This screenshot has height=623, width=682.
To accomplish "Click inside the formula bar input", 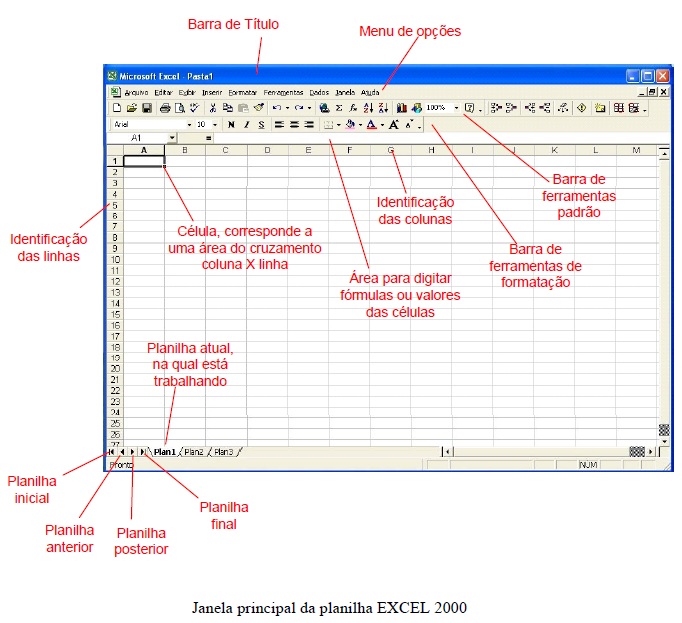I will [441, 138].
